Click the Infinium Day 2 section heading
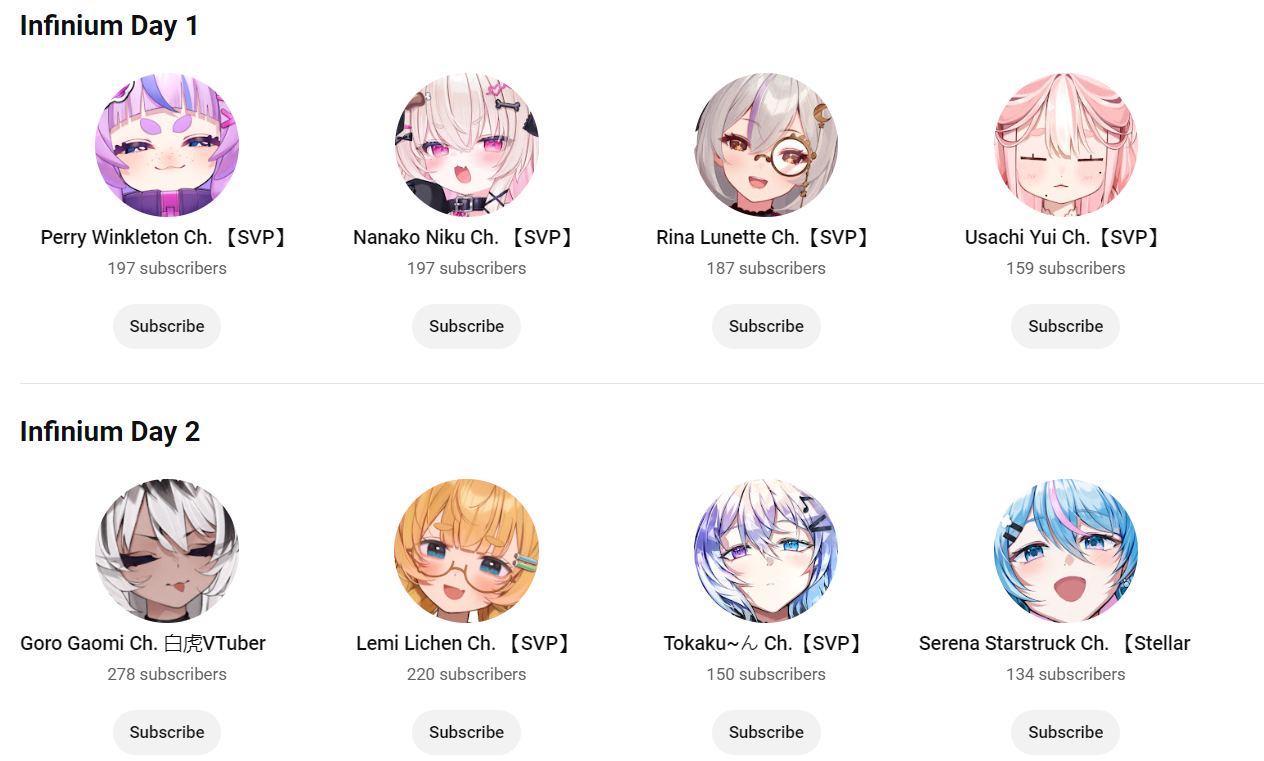Screen dimensions: 1264x761 (110, 432)
